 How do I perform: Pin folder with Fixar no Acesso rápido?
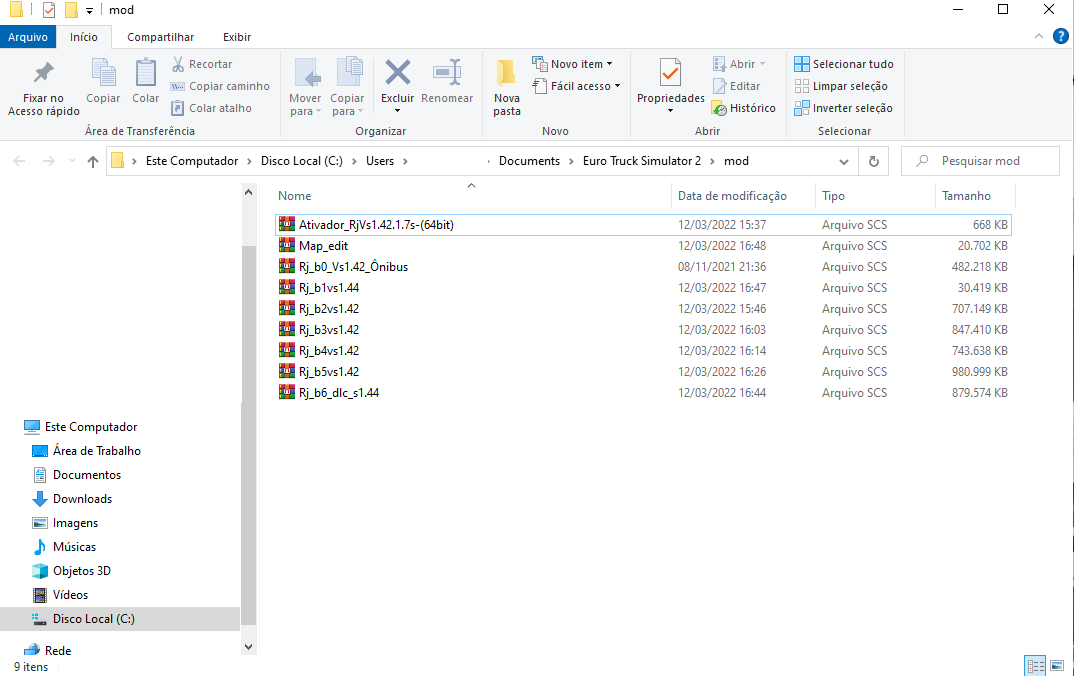(x=43, y=89)
